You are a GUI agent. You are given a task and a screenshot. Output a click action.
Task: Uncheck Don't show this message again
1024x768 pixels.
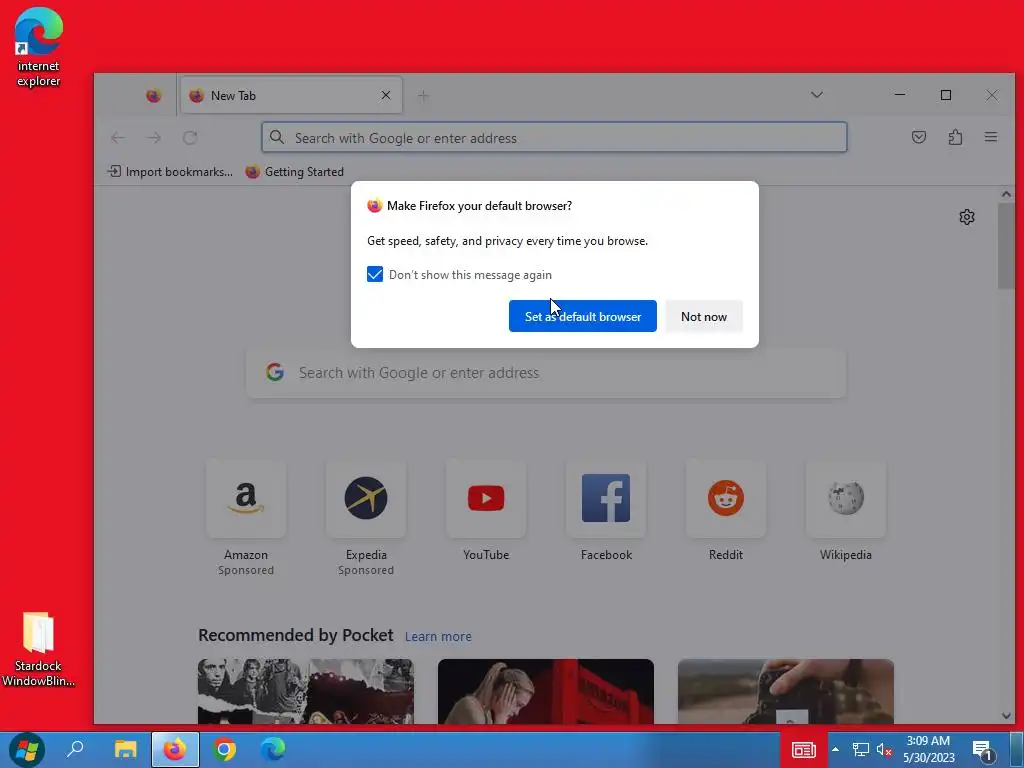[x=375, y=274]
